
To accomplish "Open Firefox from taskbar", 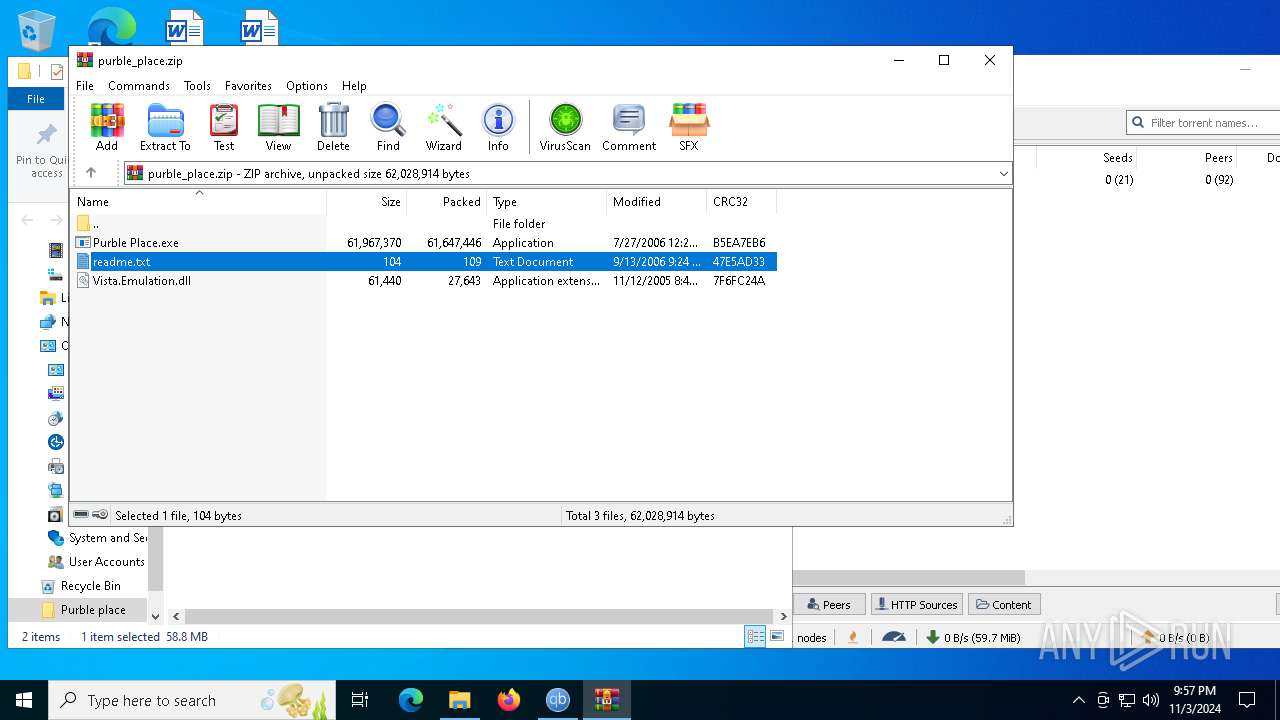I will [x=509, y=700].
